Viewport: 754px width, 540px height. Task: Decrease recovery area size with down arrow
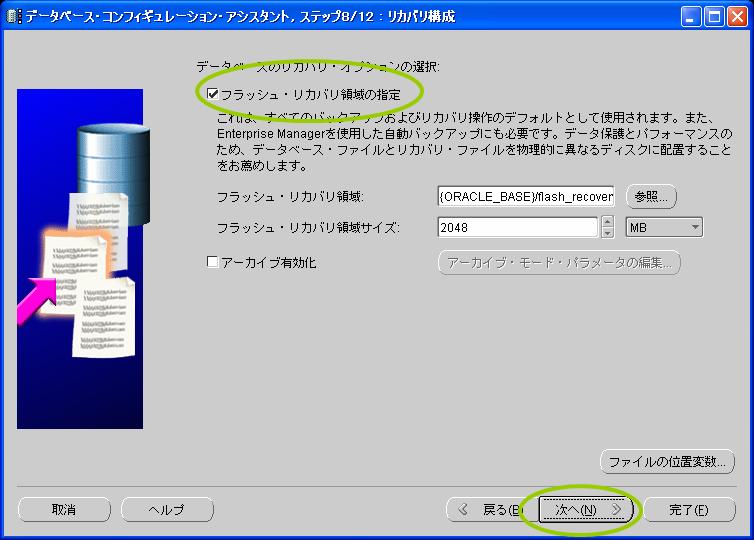click(x=607, y=233)
